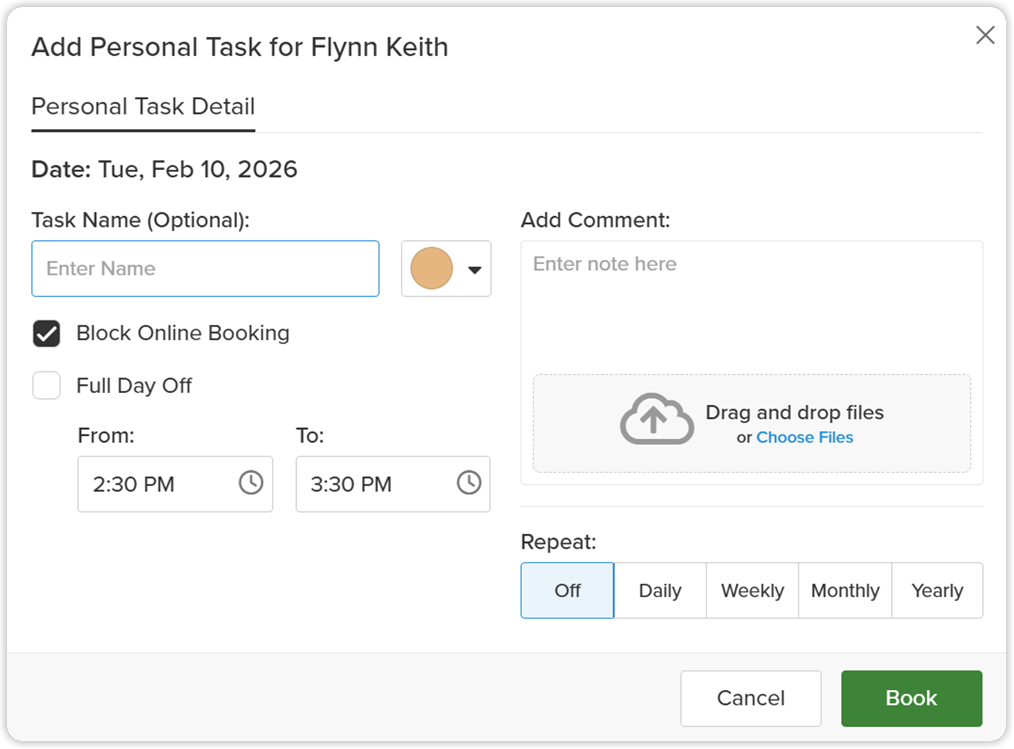Click the green Book button

(x=911, y=699)
